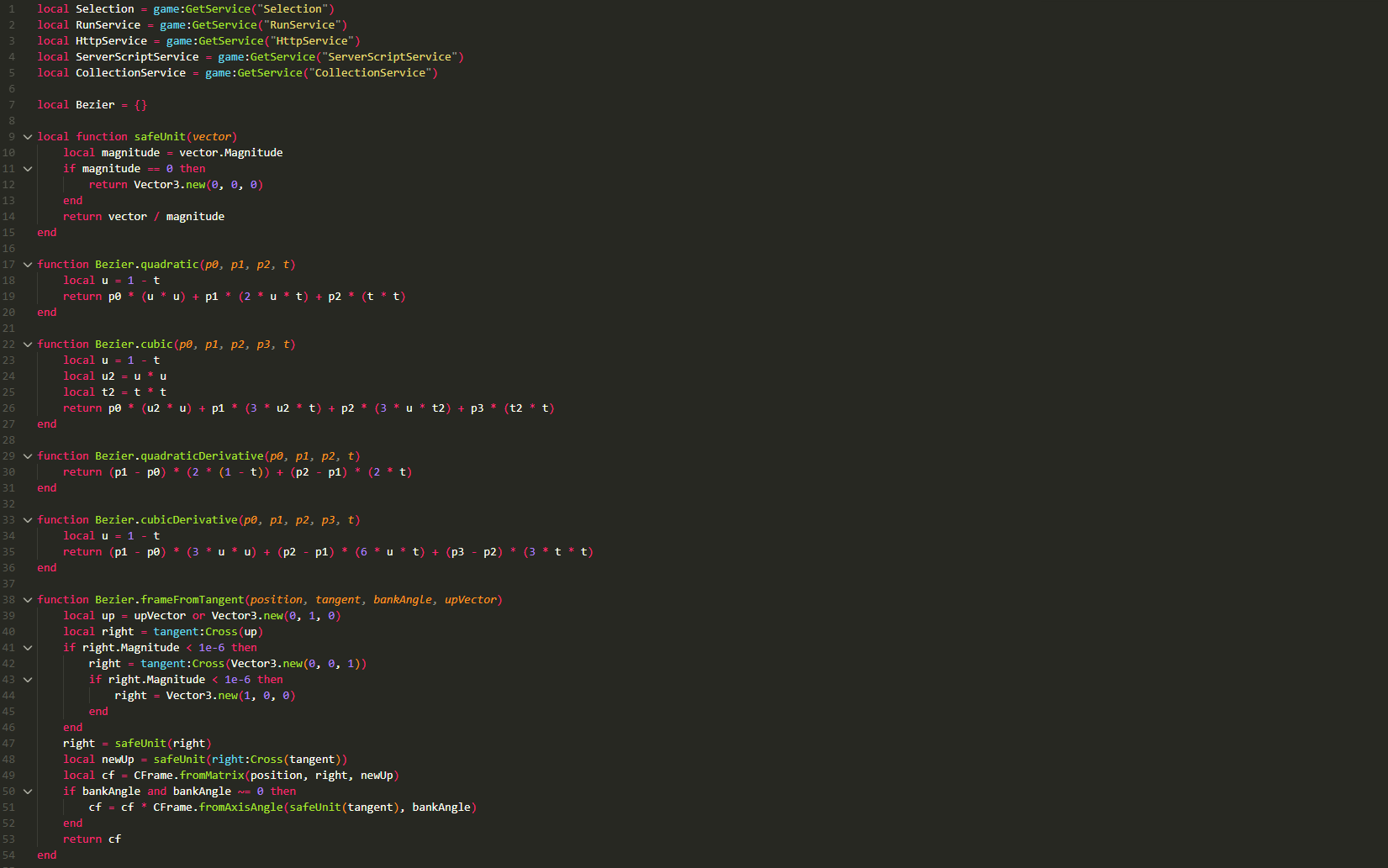Collapse the Bezier.quadratic function block
Viewport: 1388px width, 868px height.
(28, 264)
